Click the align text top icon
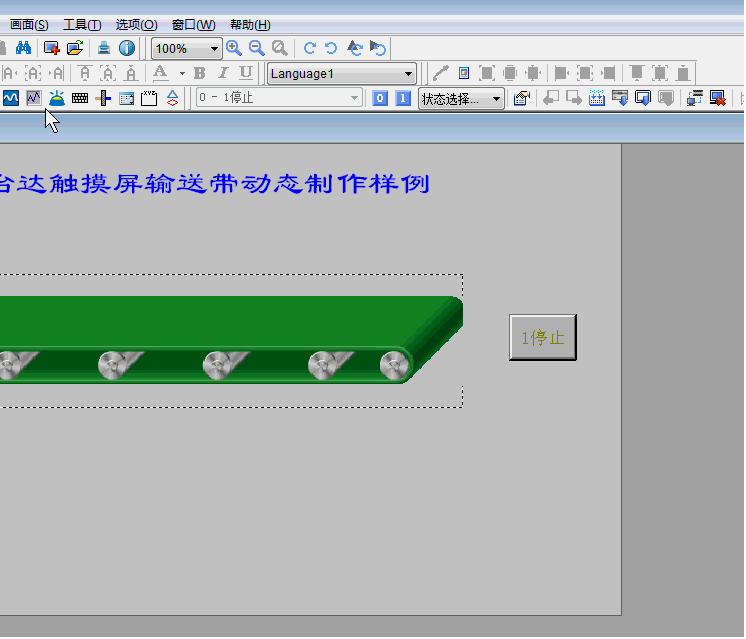The image size is (746, 639). tap(85, 73)
